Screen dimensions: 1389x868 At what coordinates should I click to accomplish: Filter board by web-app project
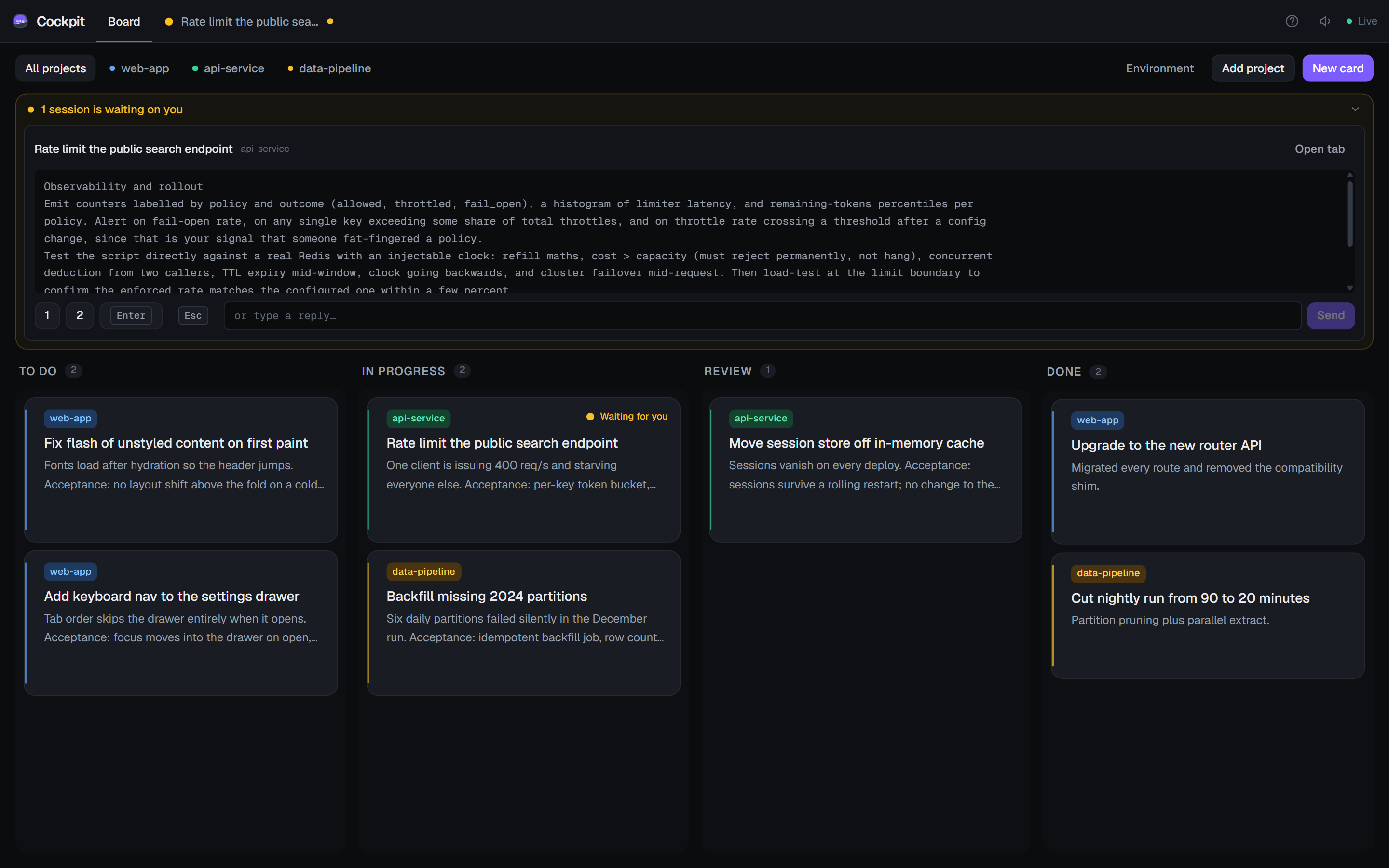139,68
